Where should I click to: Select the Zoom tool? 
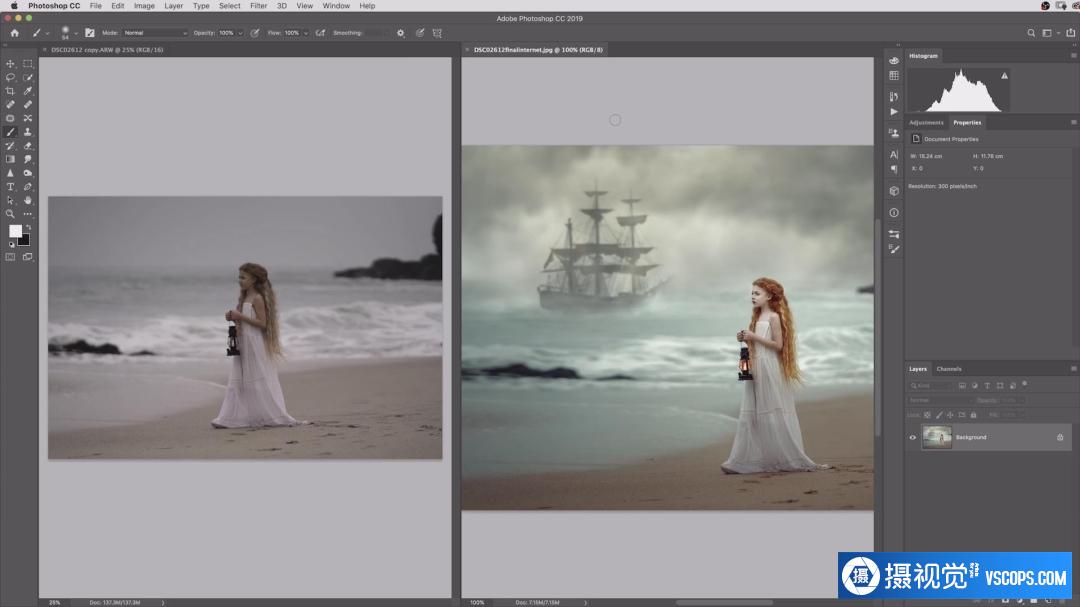click(10, 214)
